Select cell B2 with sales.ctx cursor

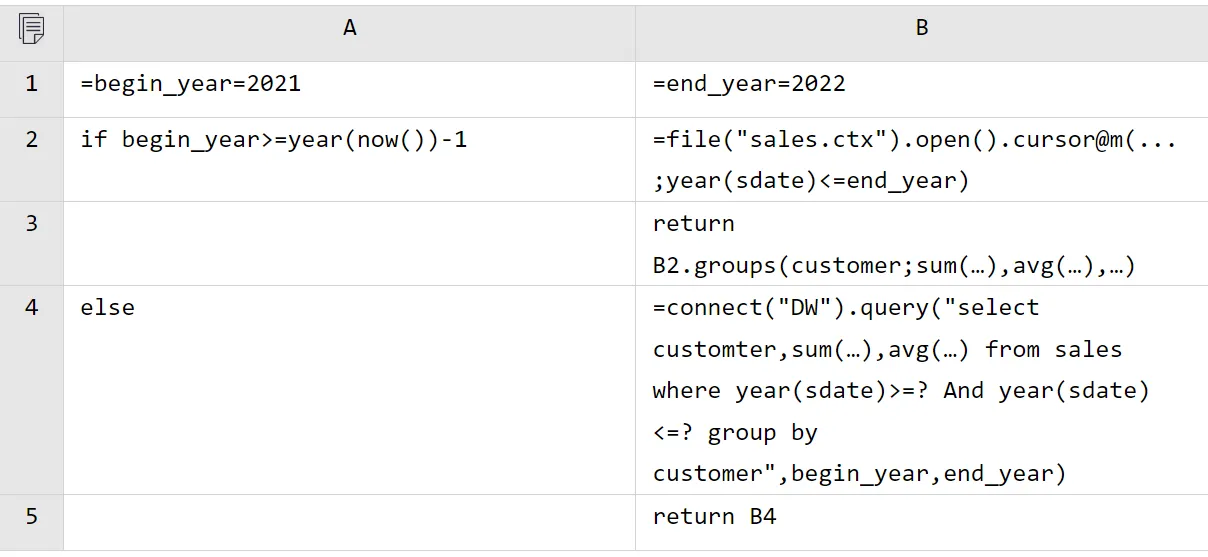coord(921,159)
